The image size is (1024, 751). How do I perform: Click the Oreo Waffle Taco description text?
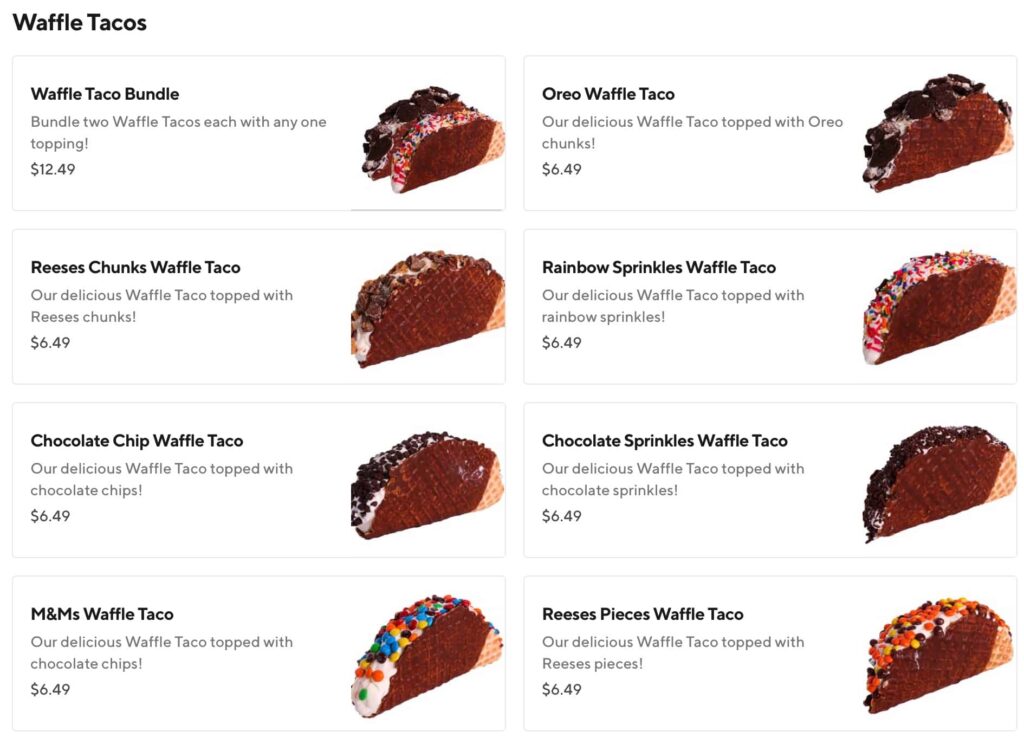692,131
